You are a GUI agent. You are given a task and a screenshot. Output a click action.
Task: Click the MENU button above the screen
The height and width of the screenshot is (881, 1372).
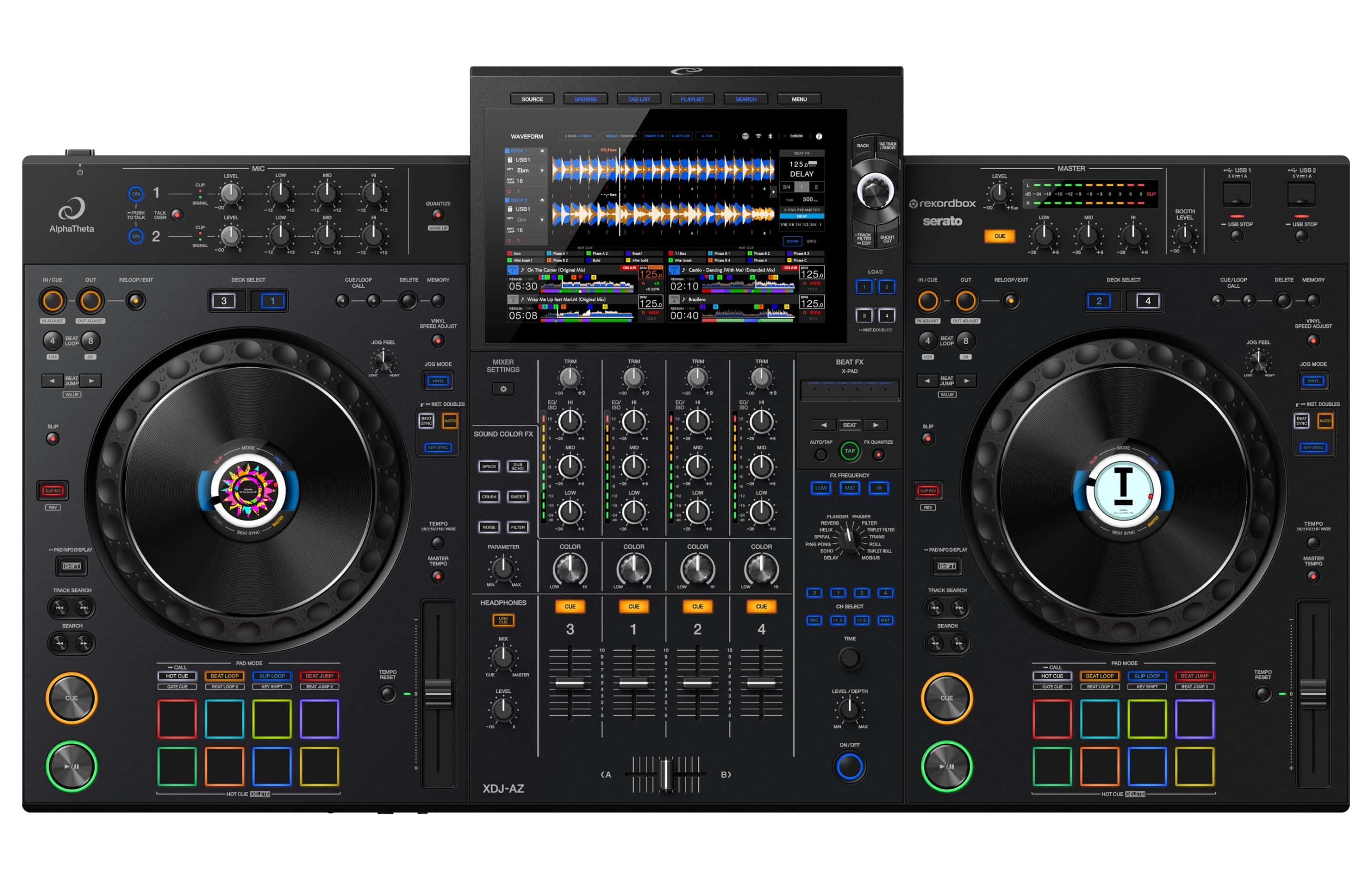click(x=799, y=99)
